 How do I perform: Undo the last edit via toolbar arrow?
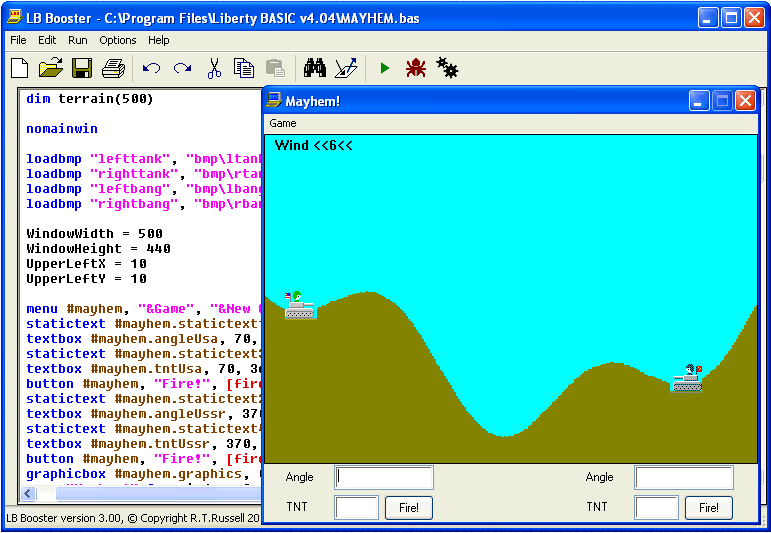click(x=151, y=68)
